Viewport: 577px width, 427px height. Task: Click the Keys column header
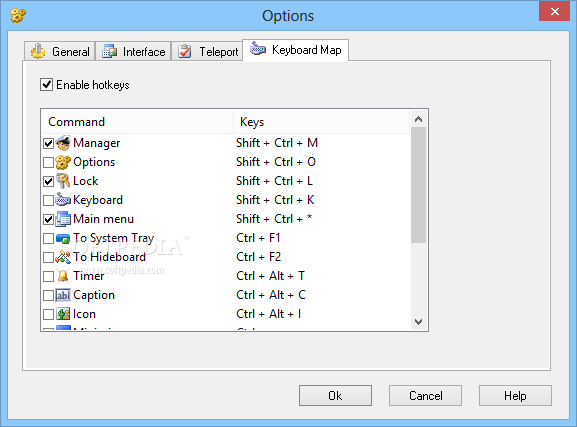321,122
